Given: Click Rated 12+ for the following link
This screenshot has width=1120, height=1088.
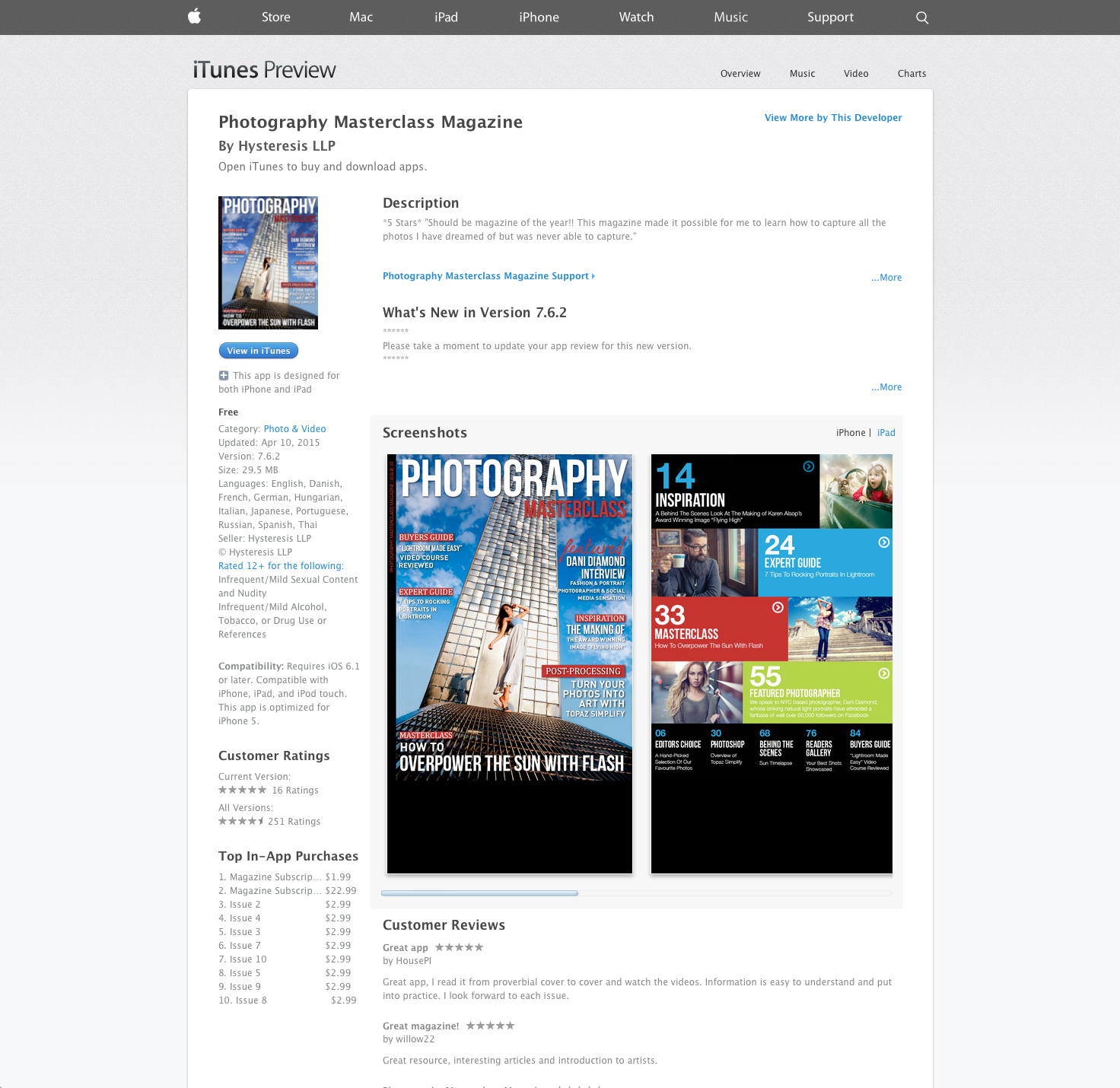Looking at the screenshot, I should click(x=281, y=566).
